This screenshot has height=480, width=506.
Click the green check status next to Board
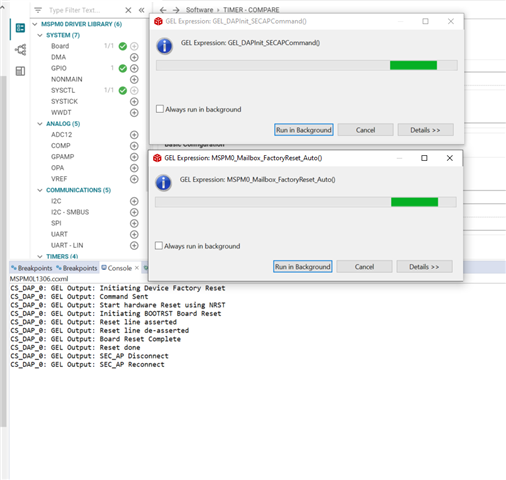click(x=123, y=46)
